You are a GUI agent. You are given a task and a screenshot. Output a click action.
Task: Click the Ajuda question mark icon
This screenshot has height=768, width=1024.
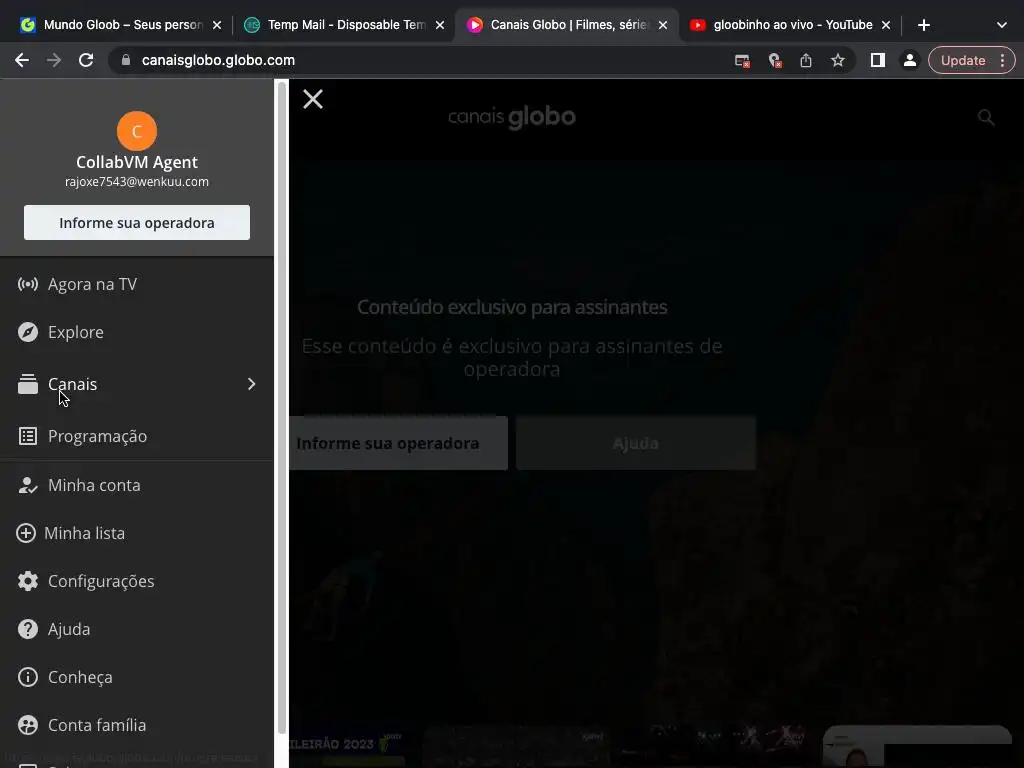(27, 629)
